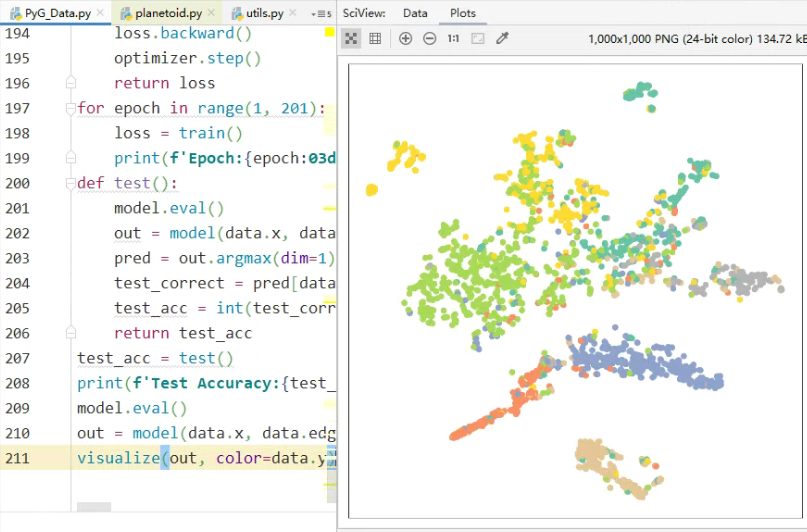Click 'model.eval()' on line 201
This screenshot has height=532, width=807.
tap(169, 208)
